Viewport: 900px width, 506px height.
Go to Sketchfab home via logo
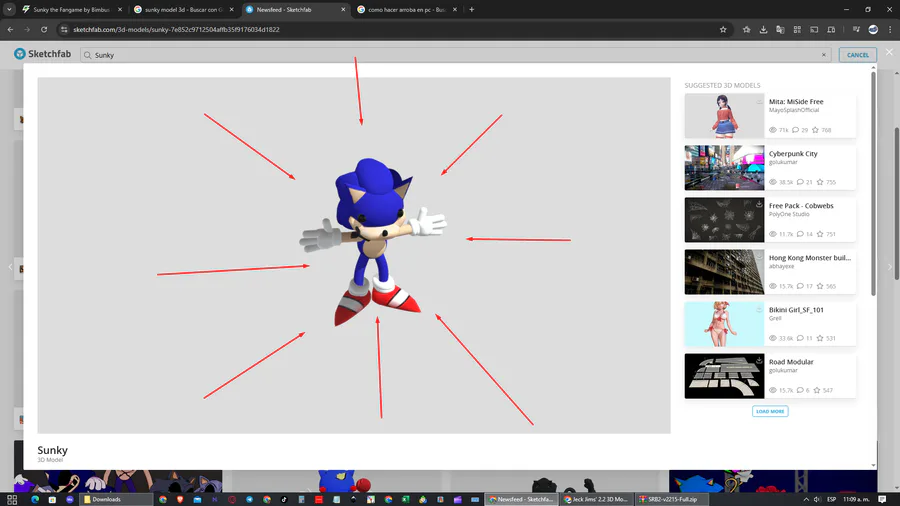point(42,54)
